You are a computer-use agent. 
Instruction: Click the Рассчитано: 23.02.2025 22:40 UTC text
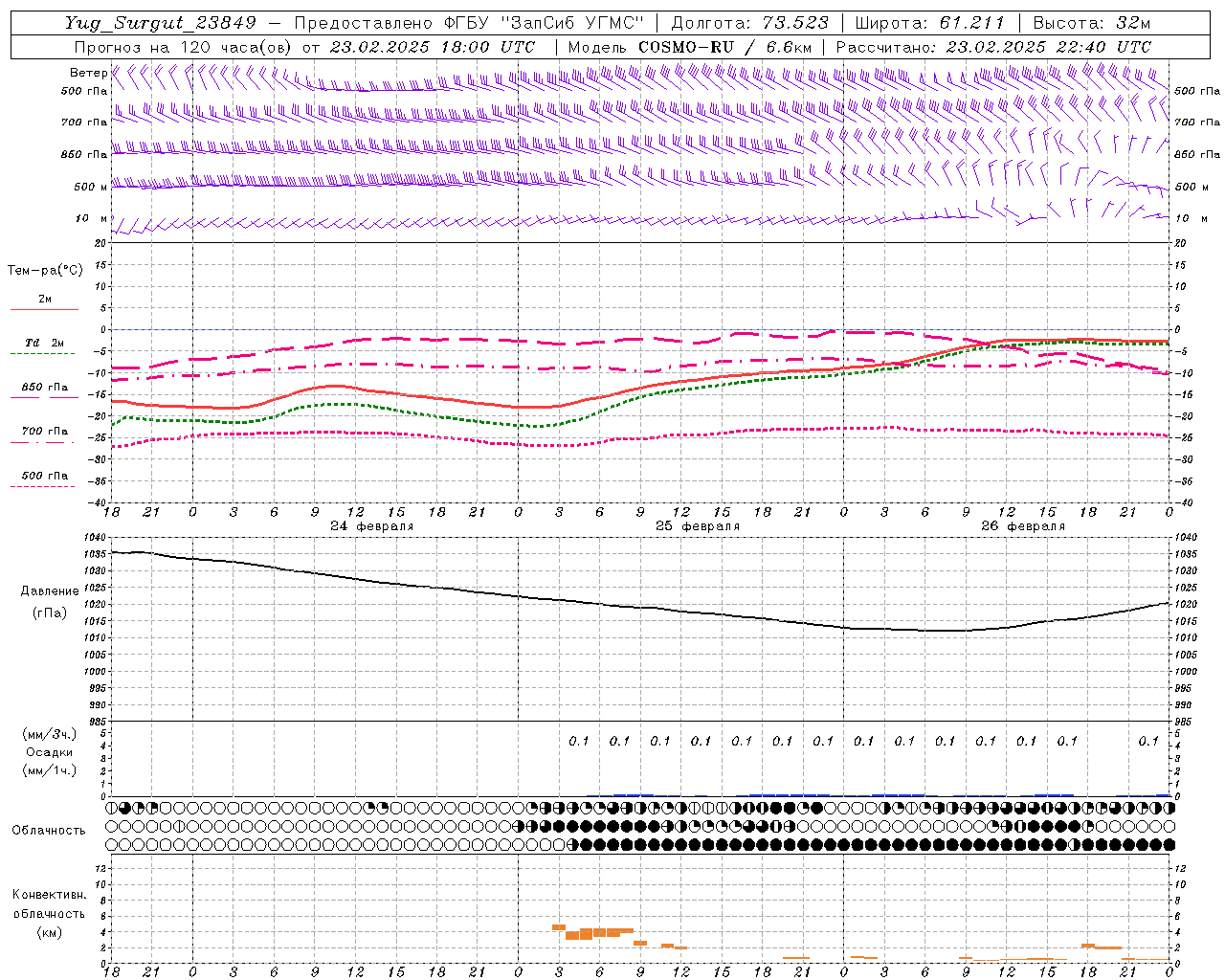tap(993, 47)
